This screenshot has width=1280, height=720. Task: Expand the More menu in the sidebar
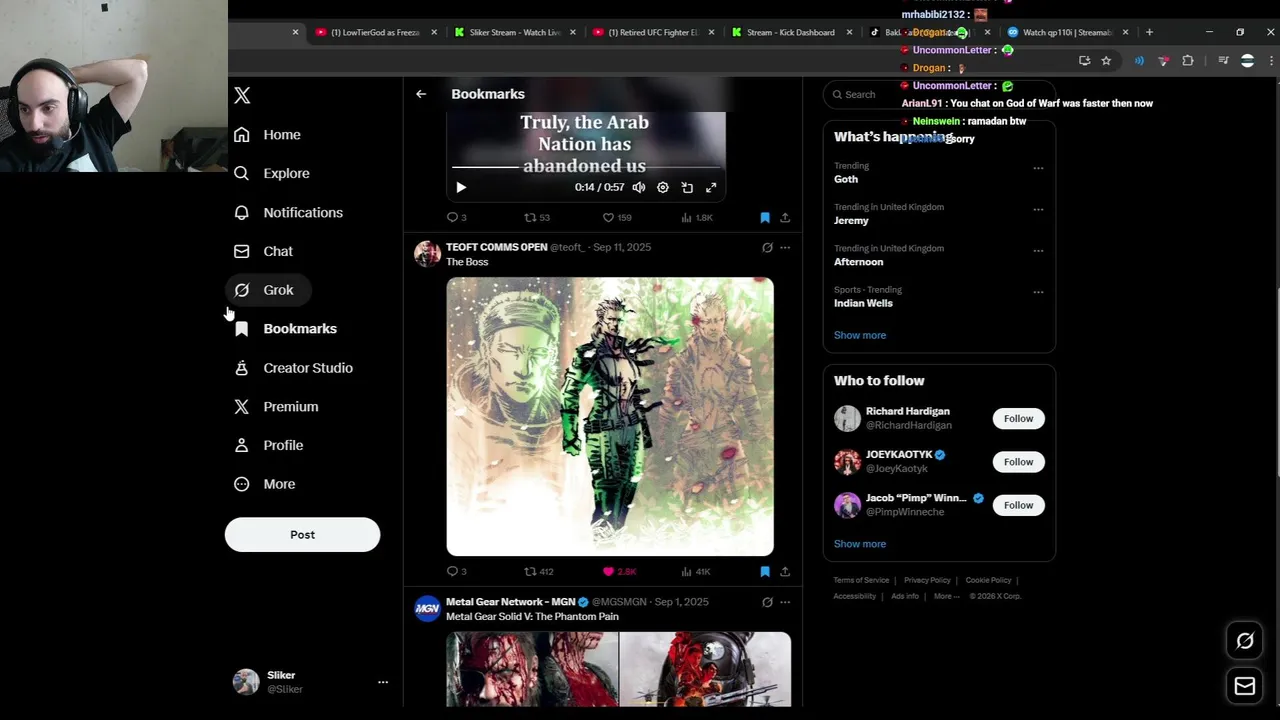pos(264,484)
